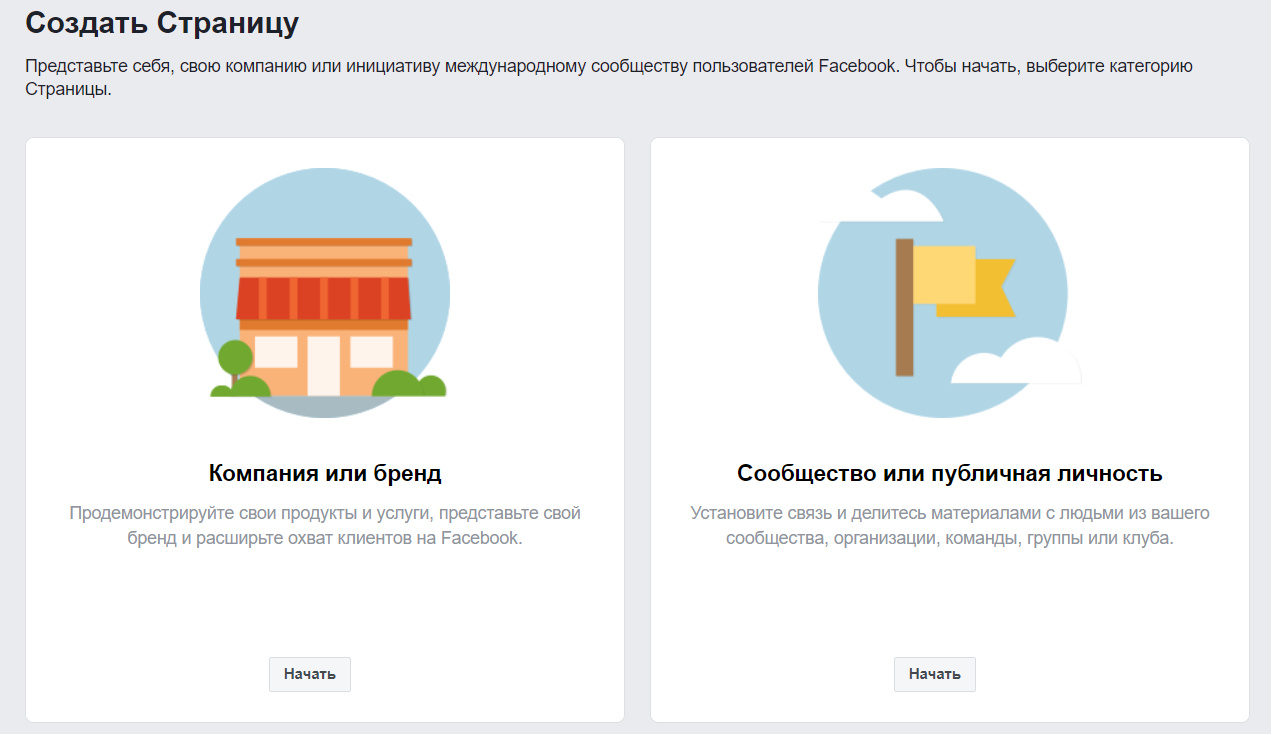Screen dimensions: 1272x735
Task: Click the white door of the store
Action: click(323, 365)
